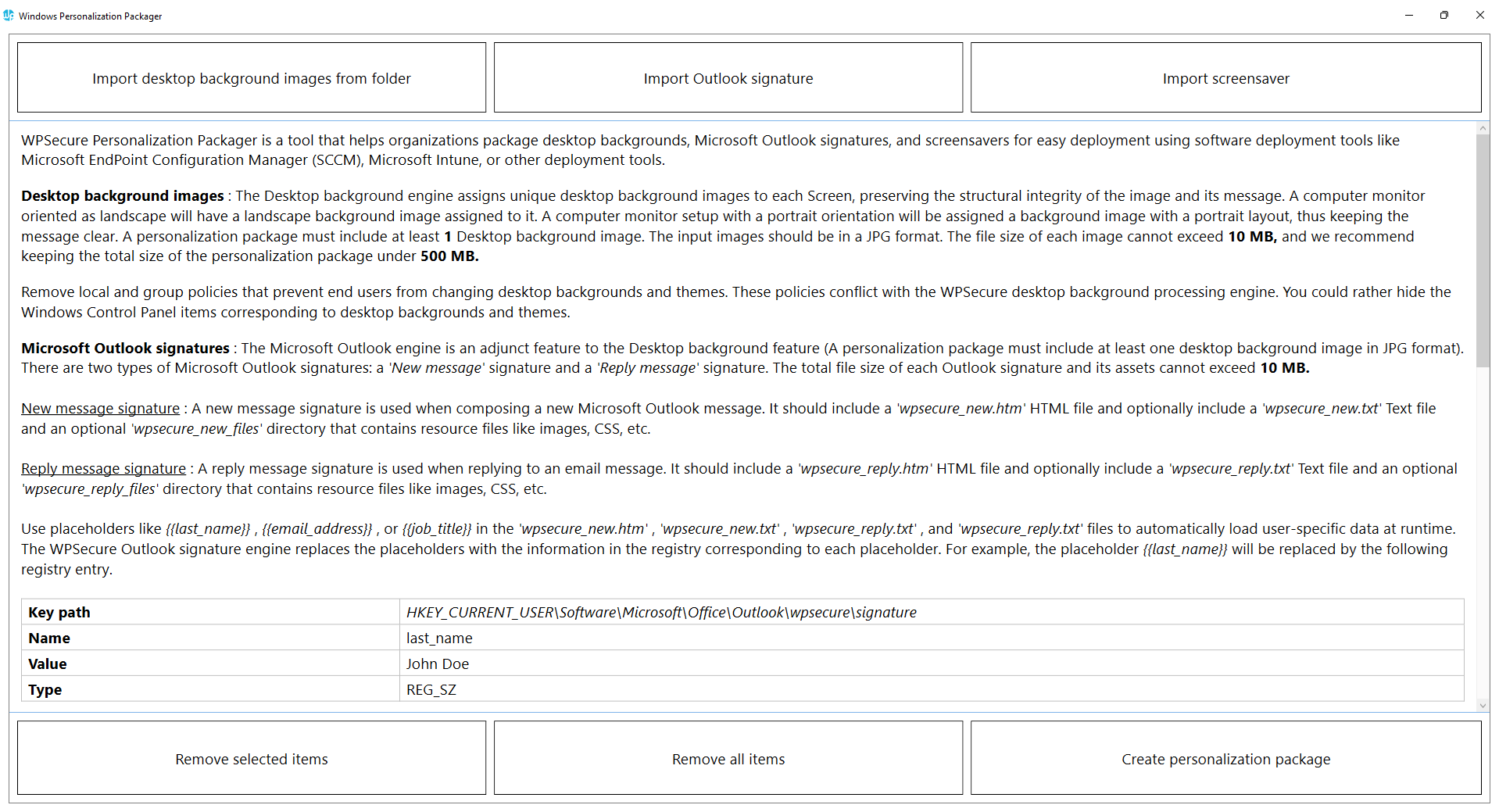The width and height of the screenshot is (1499, 812).
Task: Select the Import screensaver button
Action: 1225,77
